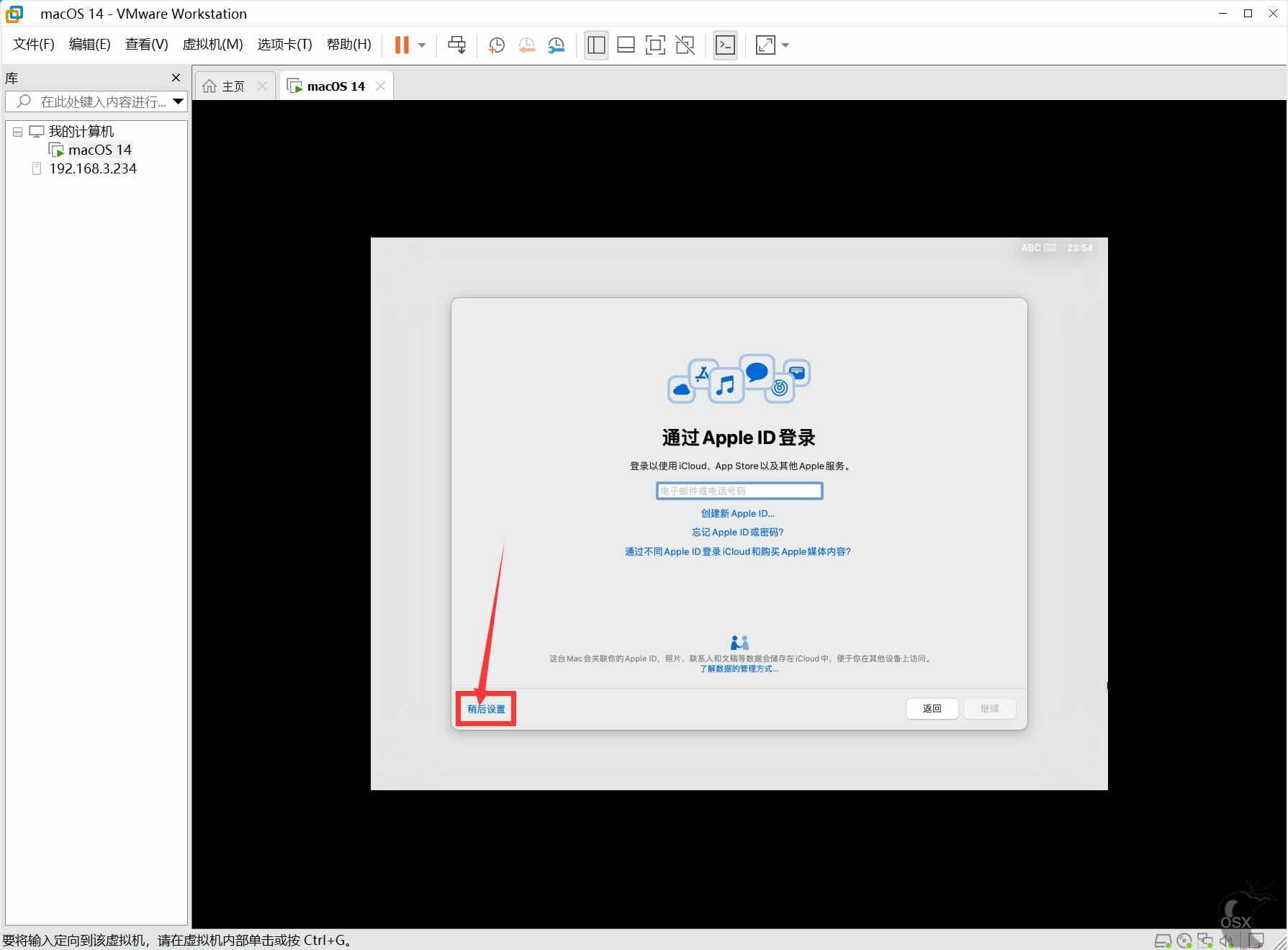Enter full screen mode
Screen dimensions: 1288x950
655,45
